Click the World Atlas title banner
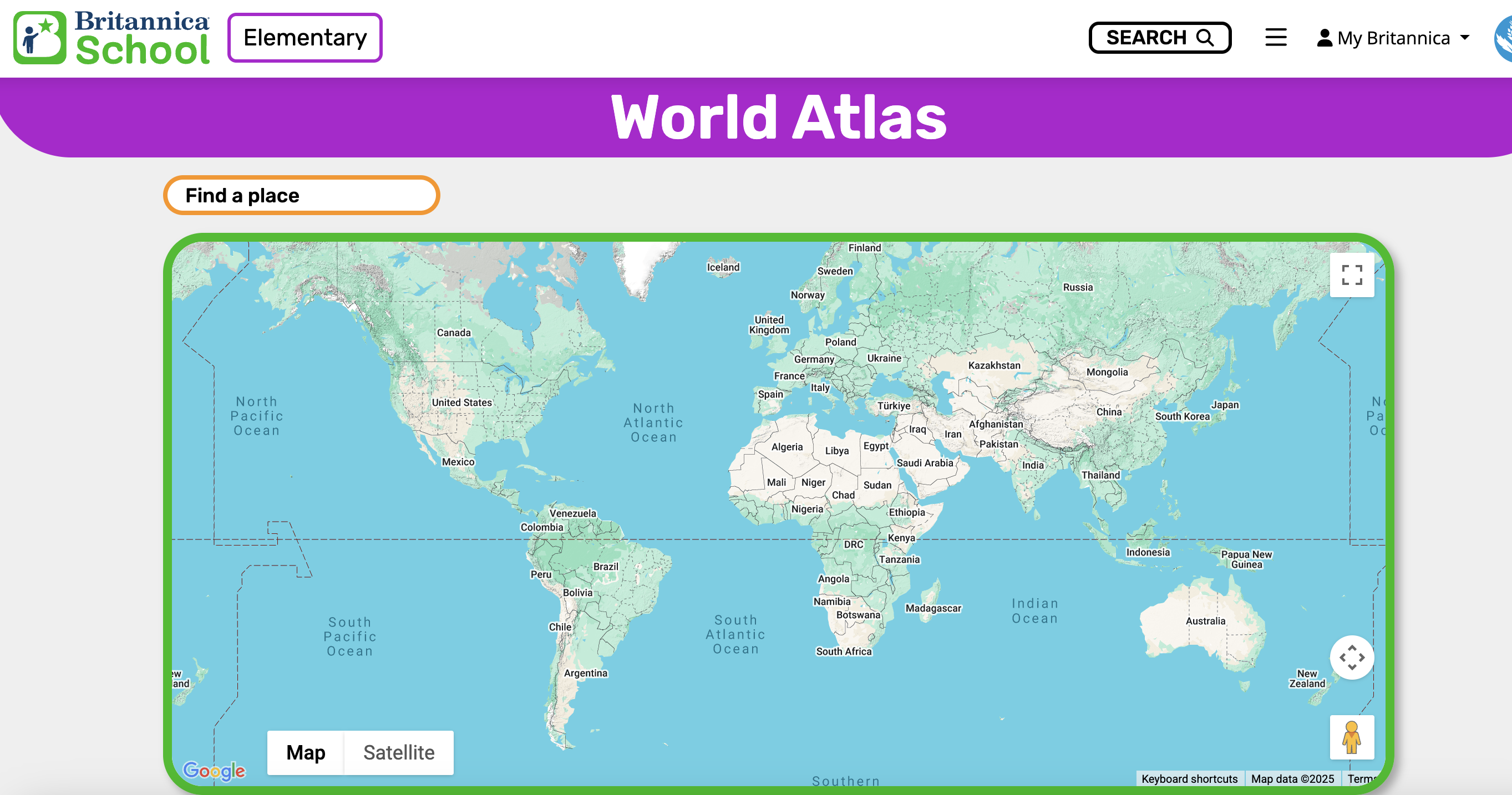 [x=778, y=118]
